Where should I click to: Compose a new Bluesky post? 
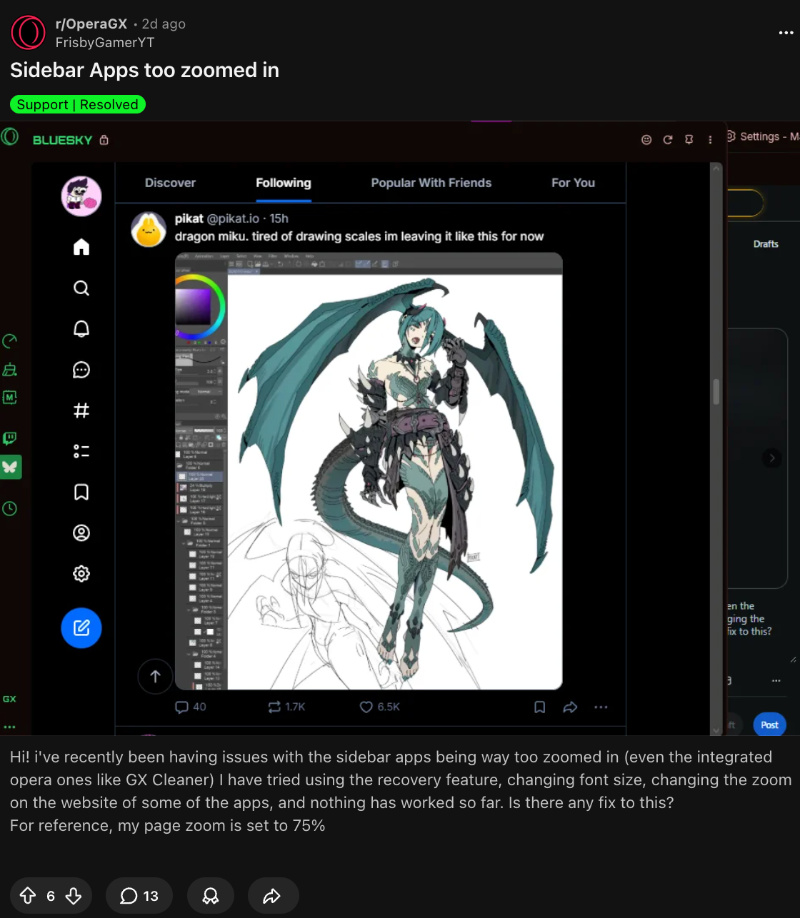coord(81,628)
